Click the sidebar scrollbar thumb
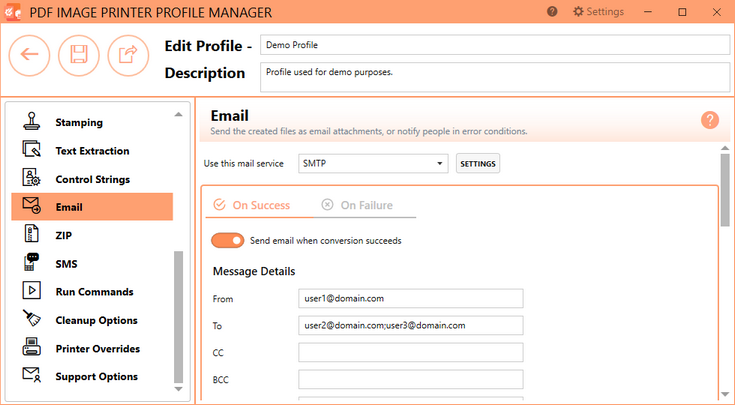This screenshot has width=735, height=405. click(x=179, y=317)
